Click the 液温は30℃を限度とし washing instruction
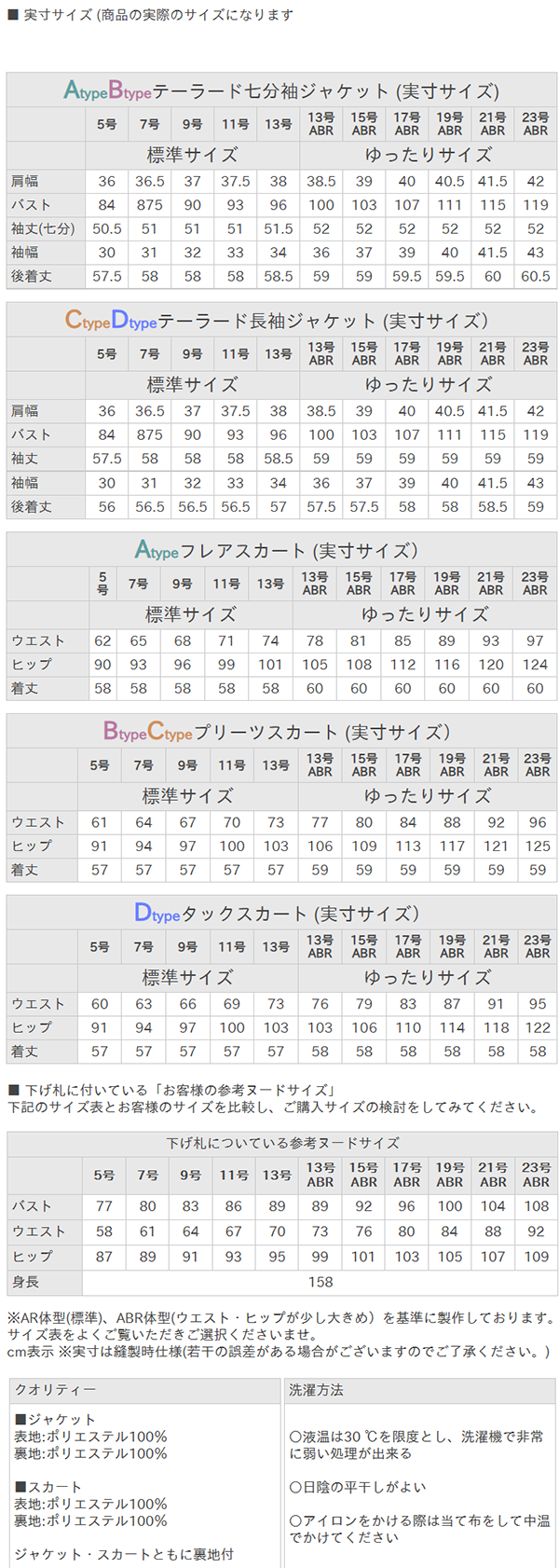Screen dimensions: 559x1568 (416, 1446)
